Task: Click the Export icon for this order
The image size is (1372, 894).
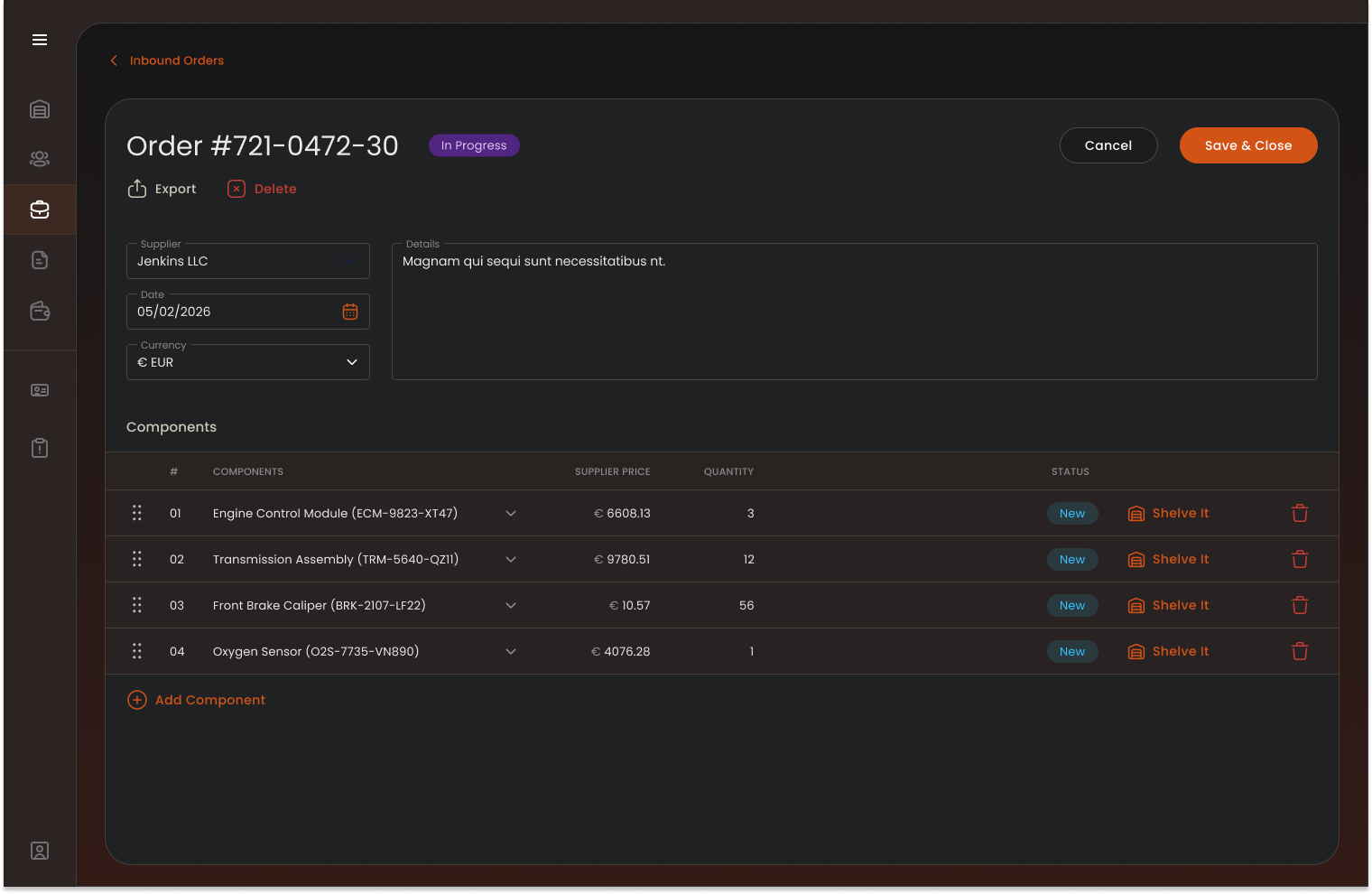Action: [137, 188]
